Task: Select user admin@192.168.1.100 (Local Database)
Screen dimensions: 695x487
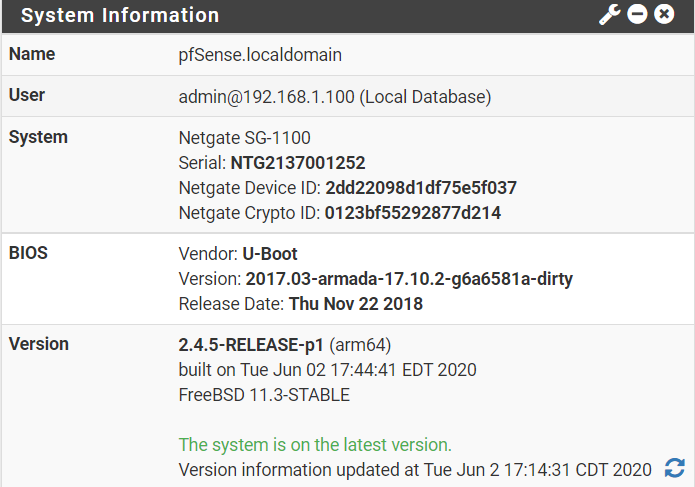Action: click(x=335, y=97)
